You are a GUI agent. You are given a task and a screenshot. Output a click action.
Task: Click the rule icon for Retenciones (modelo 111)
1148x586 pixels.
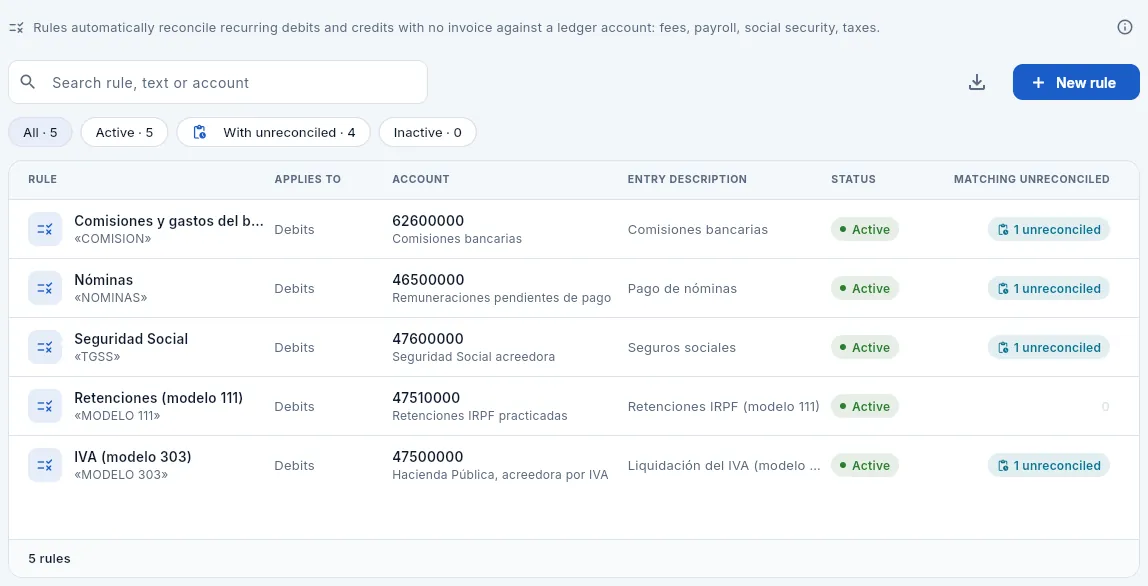(x=45, y=406)
